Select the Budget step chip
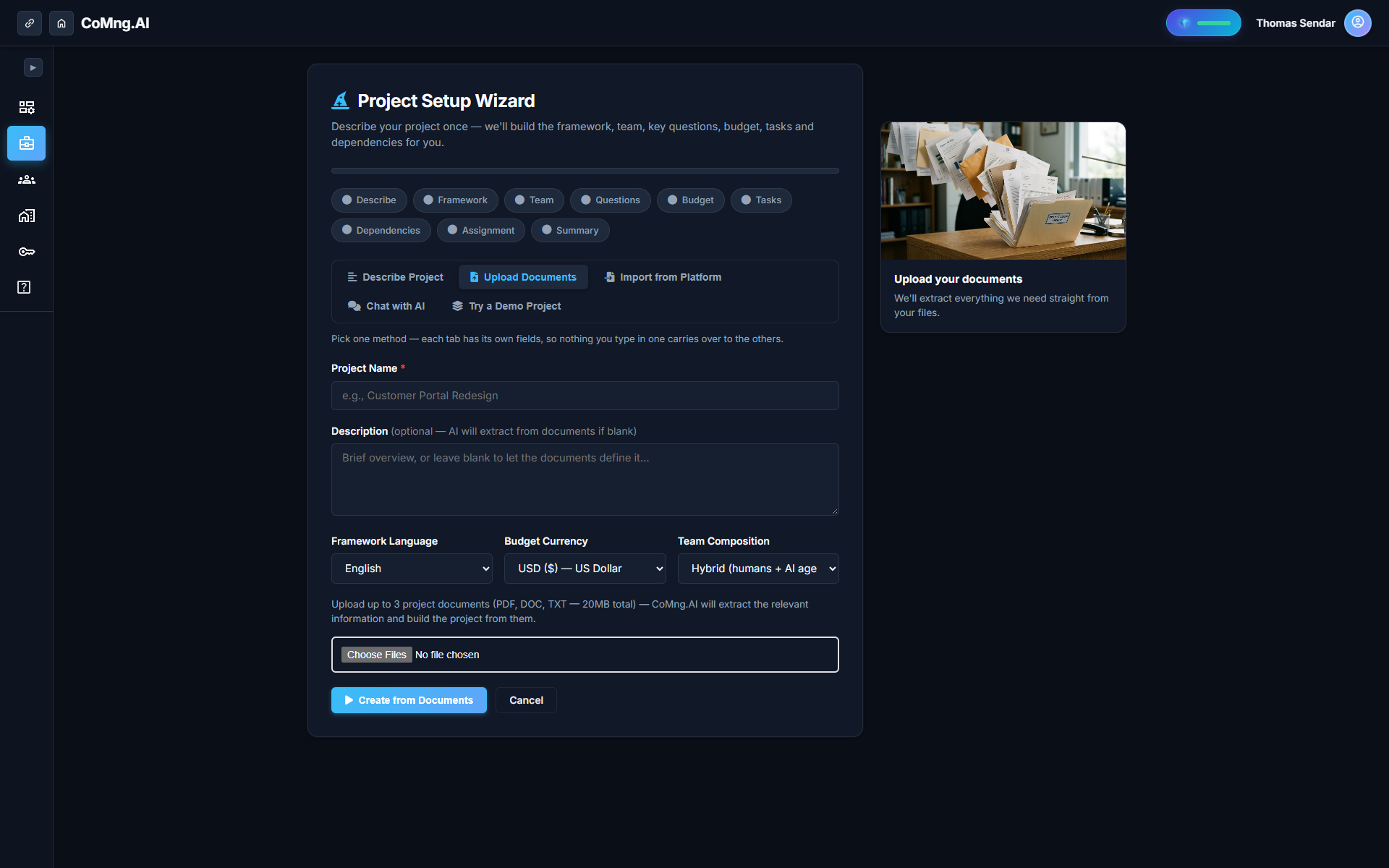 tap(691, 200)
